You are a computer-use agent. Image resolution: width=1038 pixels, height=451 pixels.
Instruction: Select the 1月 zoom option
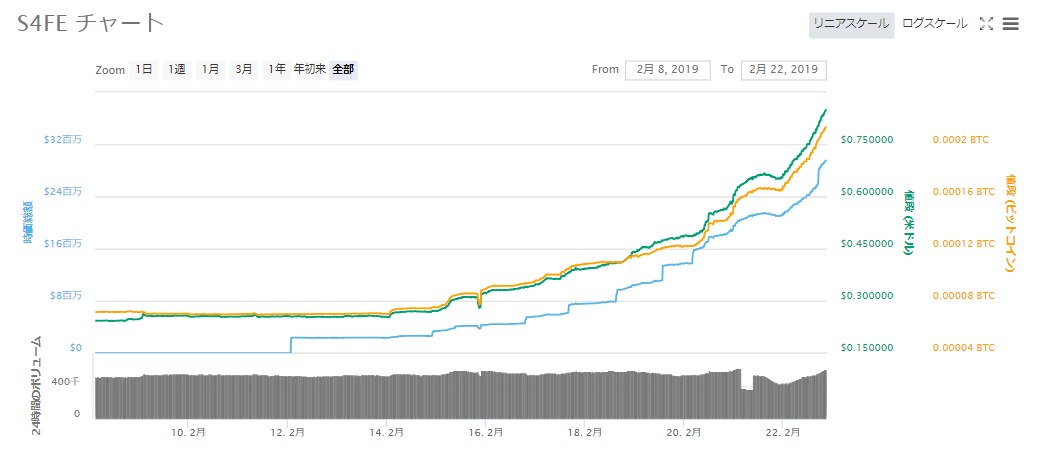[x=210, y=70]
